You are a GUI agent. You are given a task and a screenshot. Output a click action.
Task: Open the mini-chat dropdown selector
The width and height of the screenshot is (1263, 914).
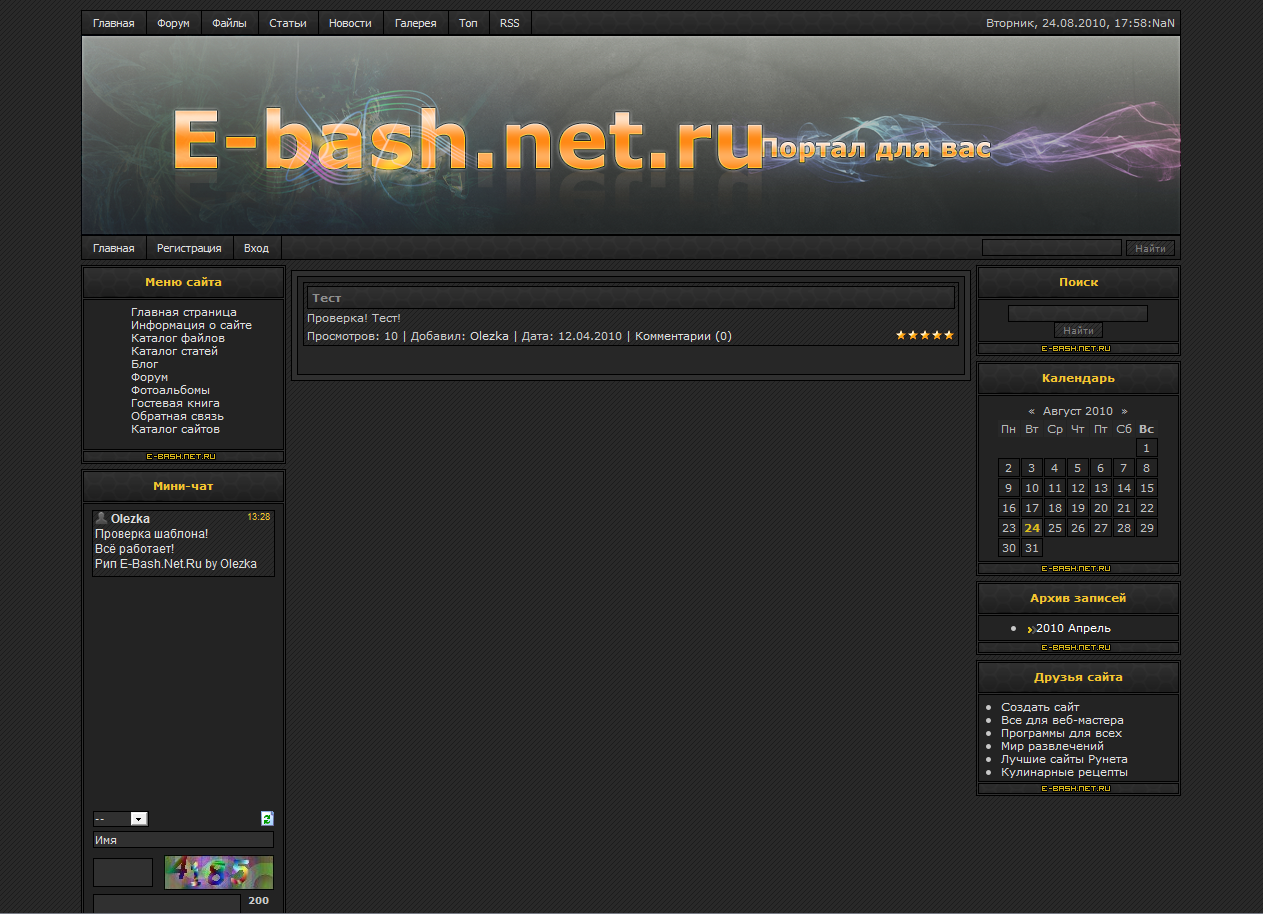click(x=121, y=818)
